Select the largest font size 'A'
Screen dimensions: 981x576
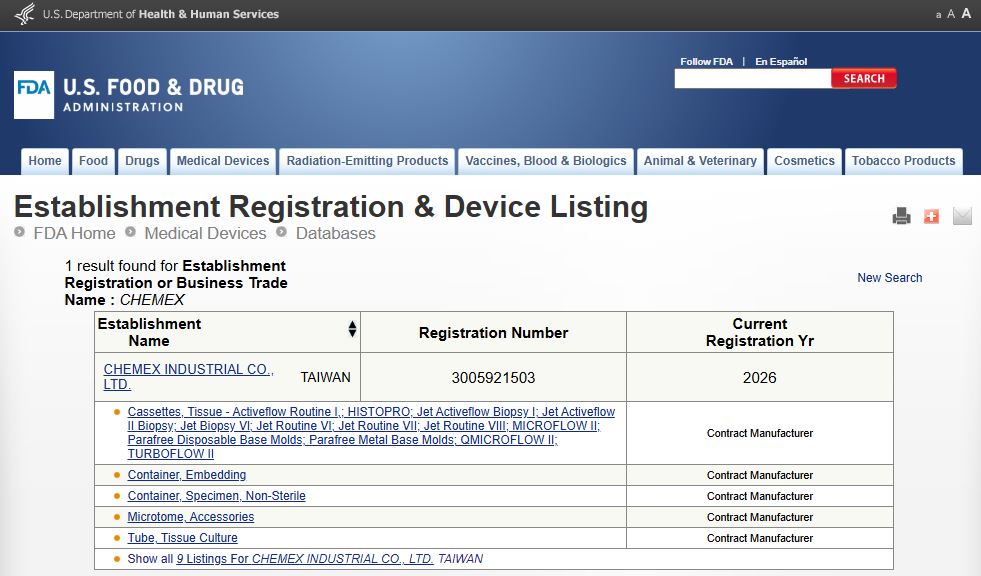pos(966,13)
